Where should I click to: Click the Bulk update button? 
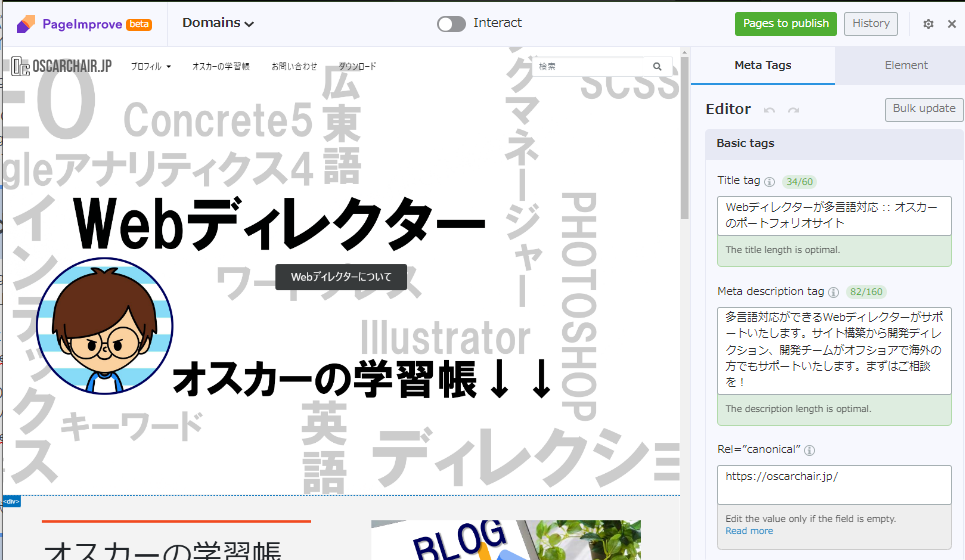point(923,109)
